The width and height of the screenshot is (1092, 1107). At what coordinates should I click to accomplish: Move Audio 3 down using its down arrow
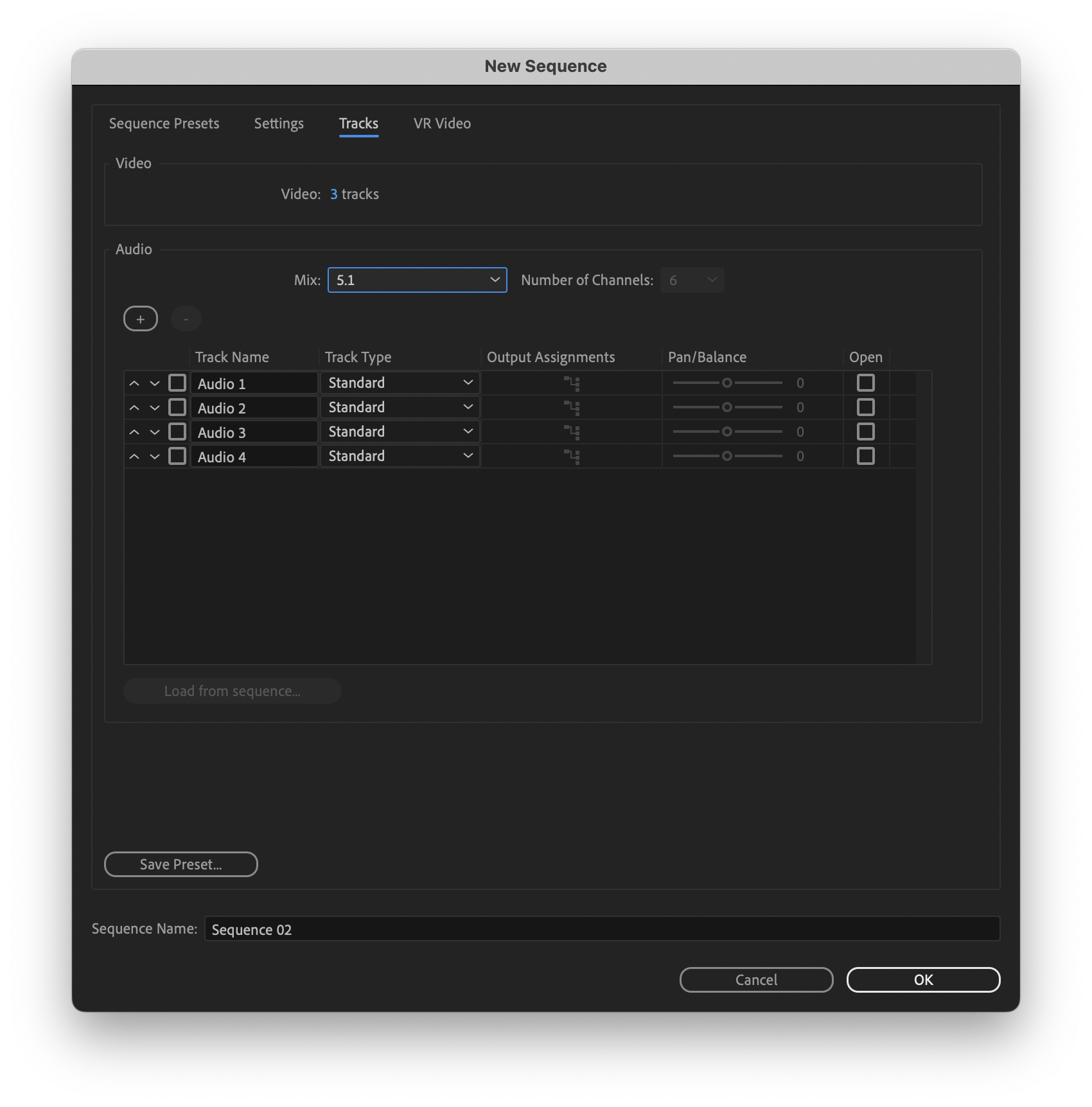[154, 431]
